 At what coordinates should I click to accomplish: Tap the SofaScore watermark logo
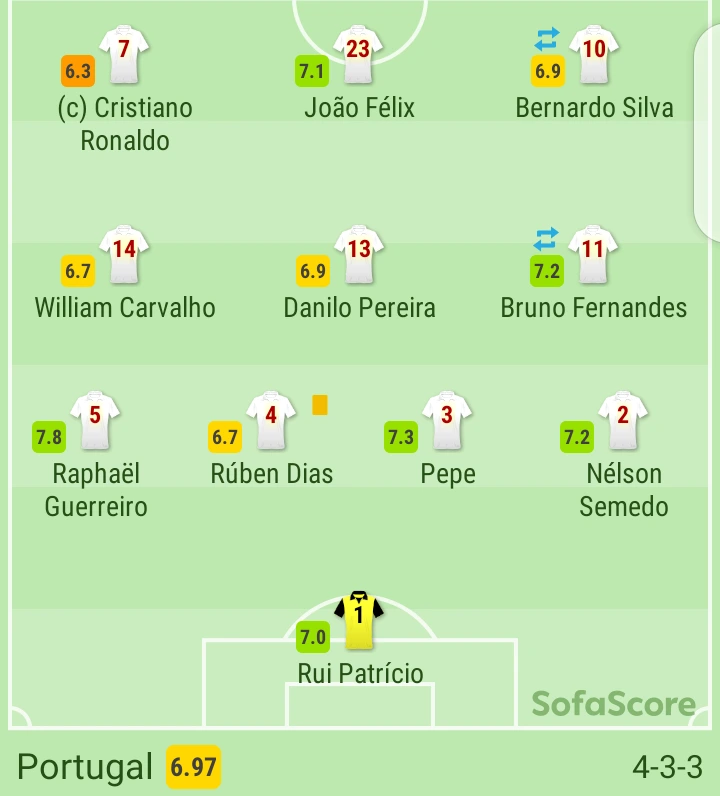[613, 704]
